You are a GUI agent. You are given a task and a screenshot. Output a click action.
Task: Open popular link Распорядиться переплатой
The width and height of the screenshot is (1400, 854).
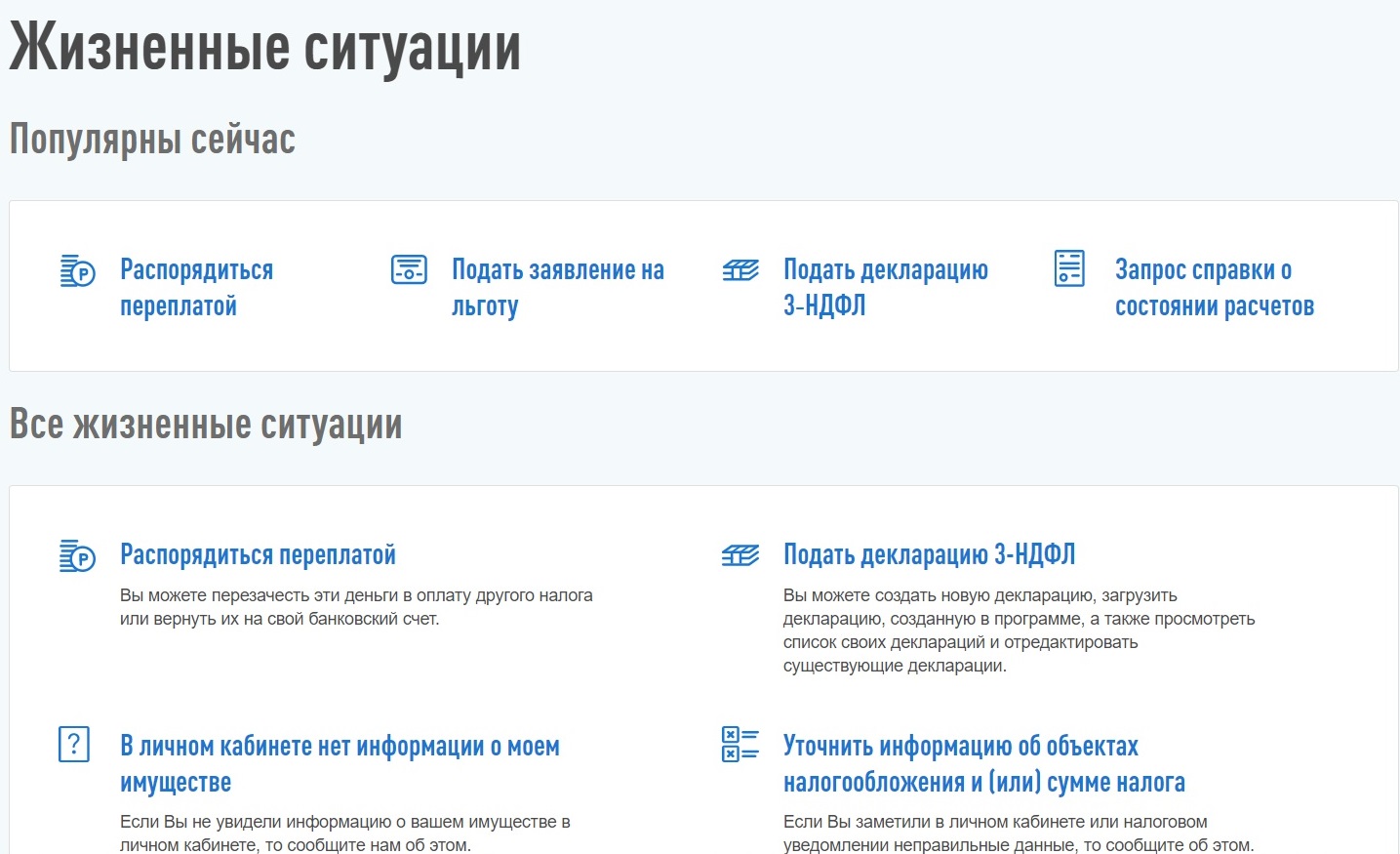196,288
